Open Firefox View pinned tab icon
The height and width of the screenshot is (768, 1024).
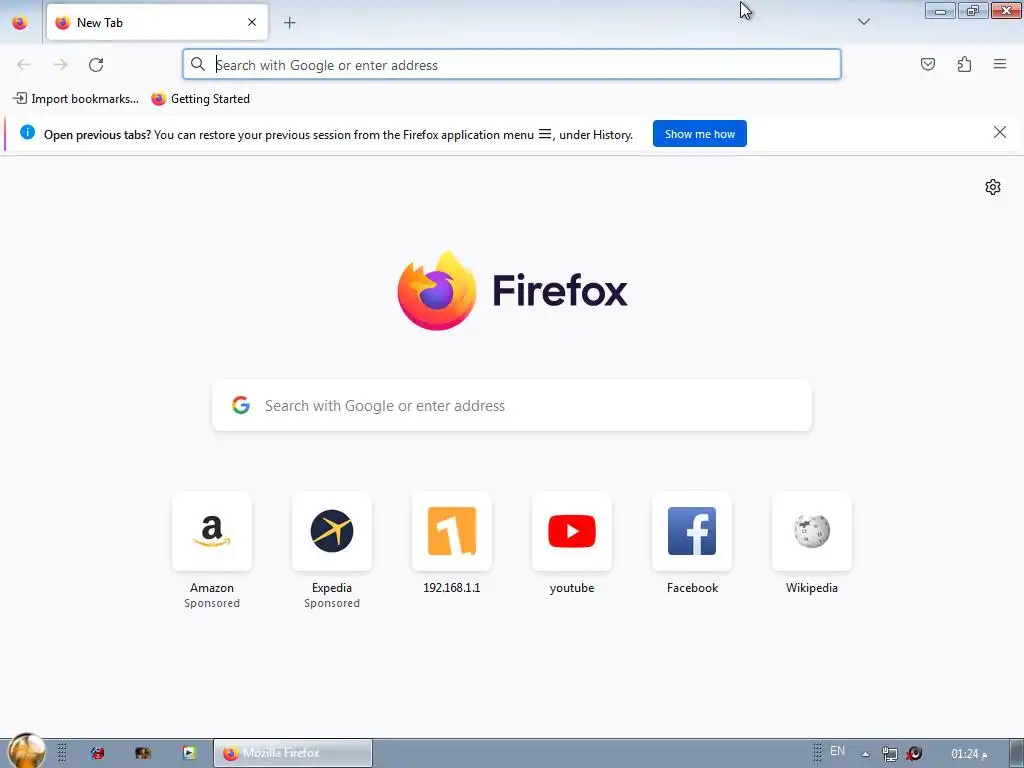20,22
